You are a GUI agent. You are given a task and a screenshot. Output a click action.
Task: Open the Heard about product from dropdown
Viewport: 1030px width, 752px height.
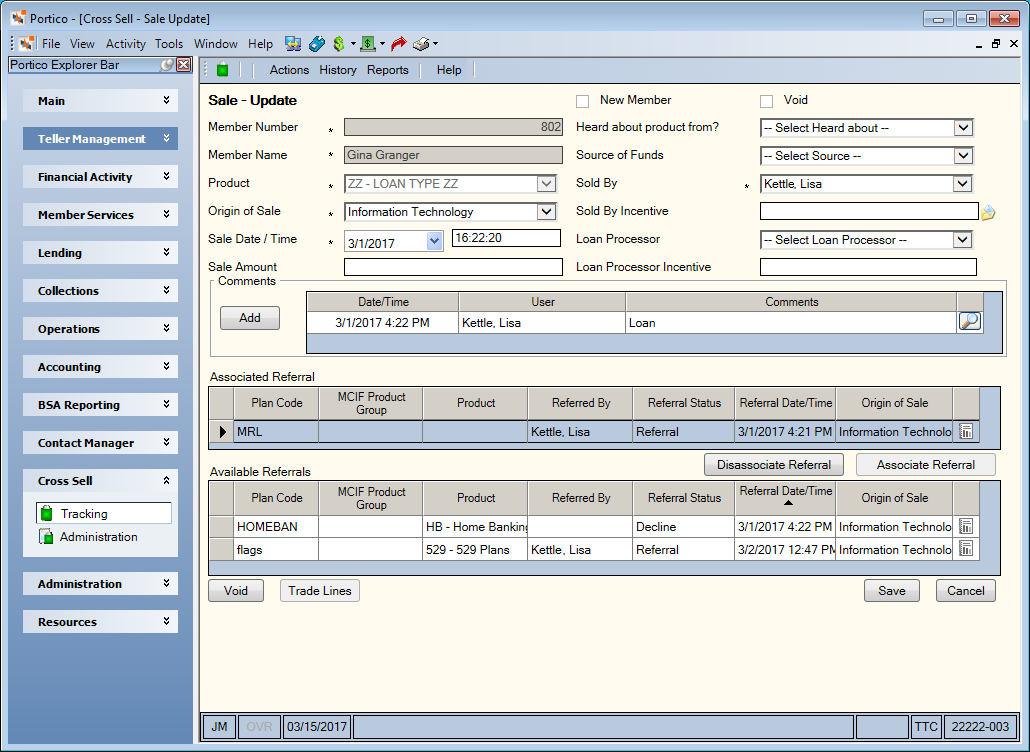963,127
